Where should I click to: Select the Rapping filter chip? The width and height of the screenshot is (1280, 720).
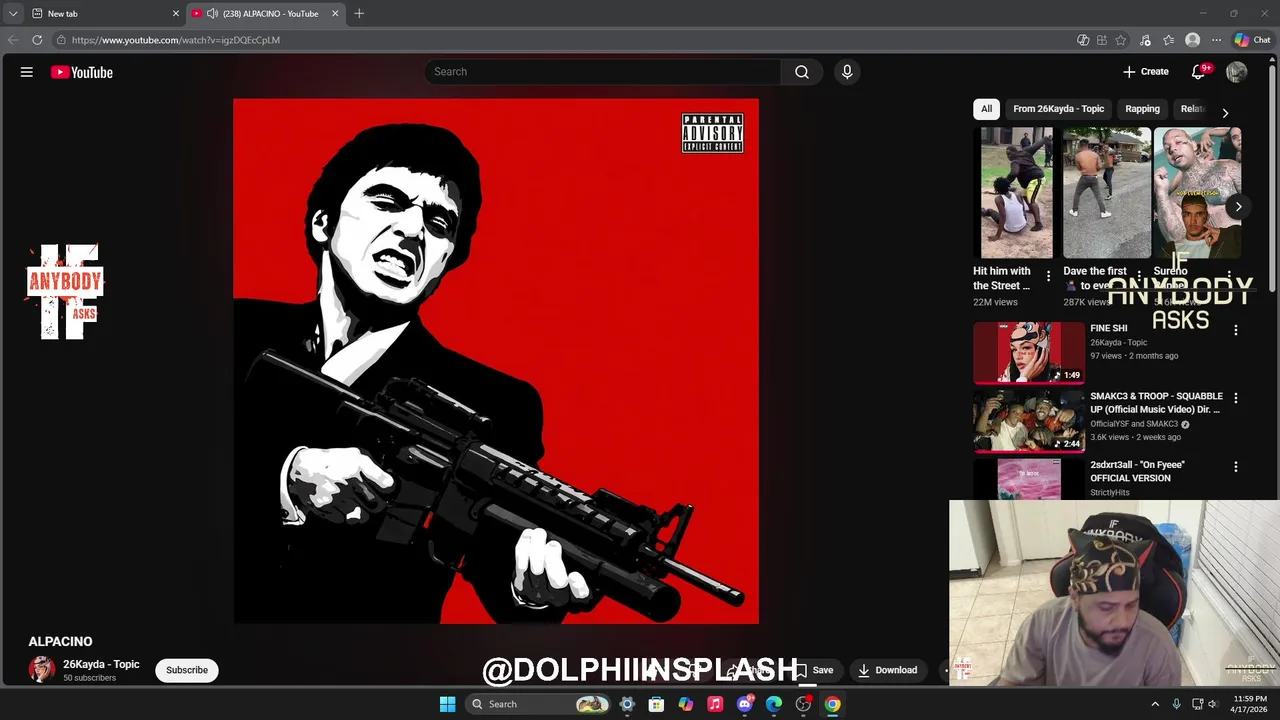1142,109
